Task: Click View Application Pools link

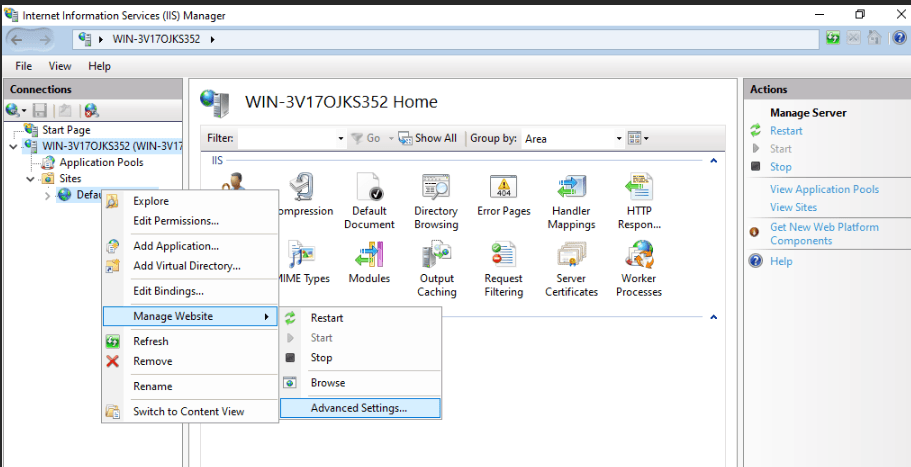Action: pyautogui.click(x=824, y=189)
